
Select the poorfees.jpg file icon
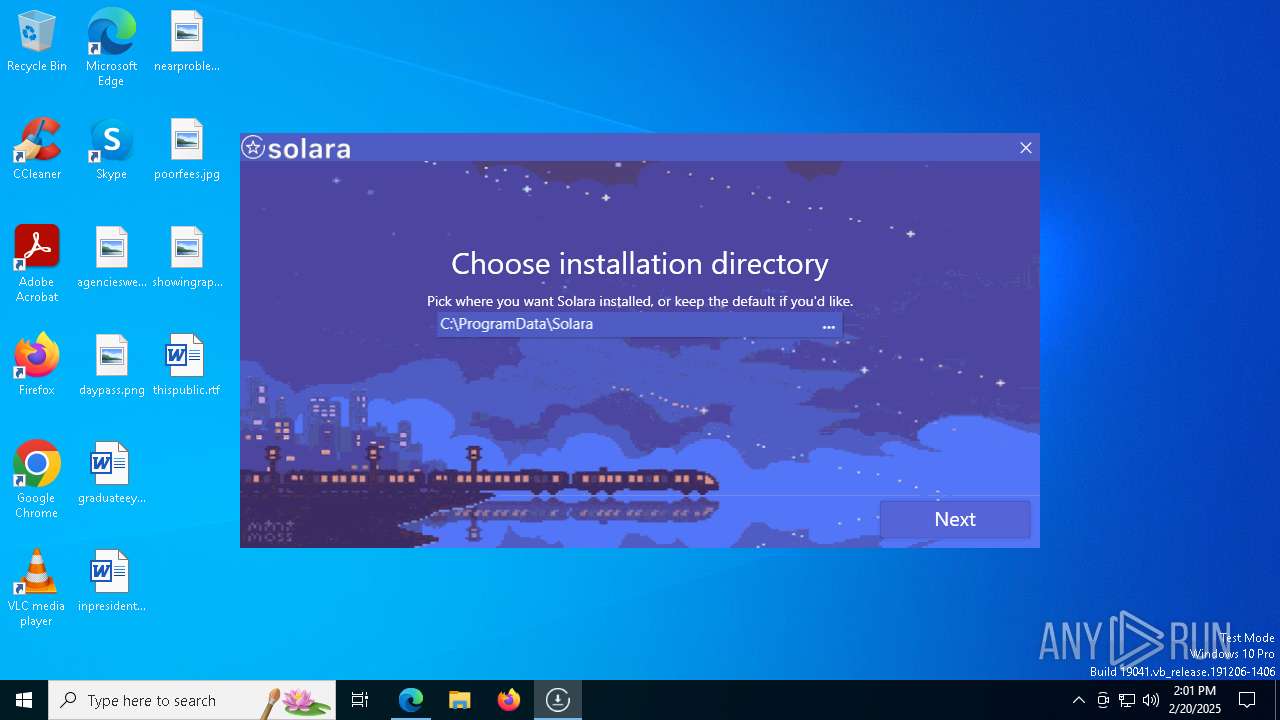(187, 150)
